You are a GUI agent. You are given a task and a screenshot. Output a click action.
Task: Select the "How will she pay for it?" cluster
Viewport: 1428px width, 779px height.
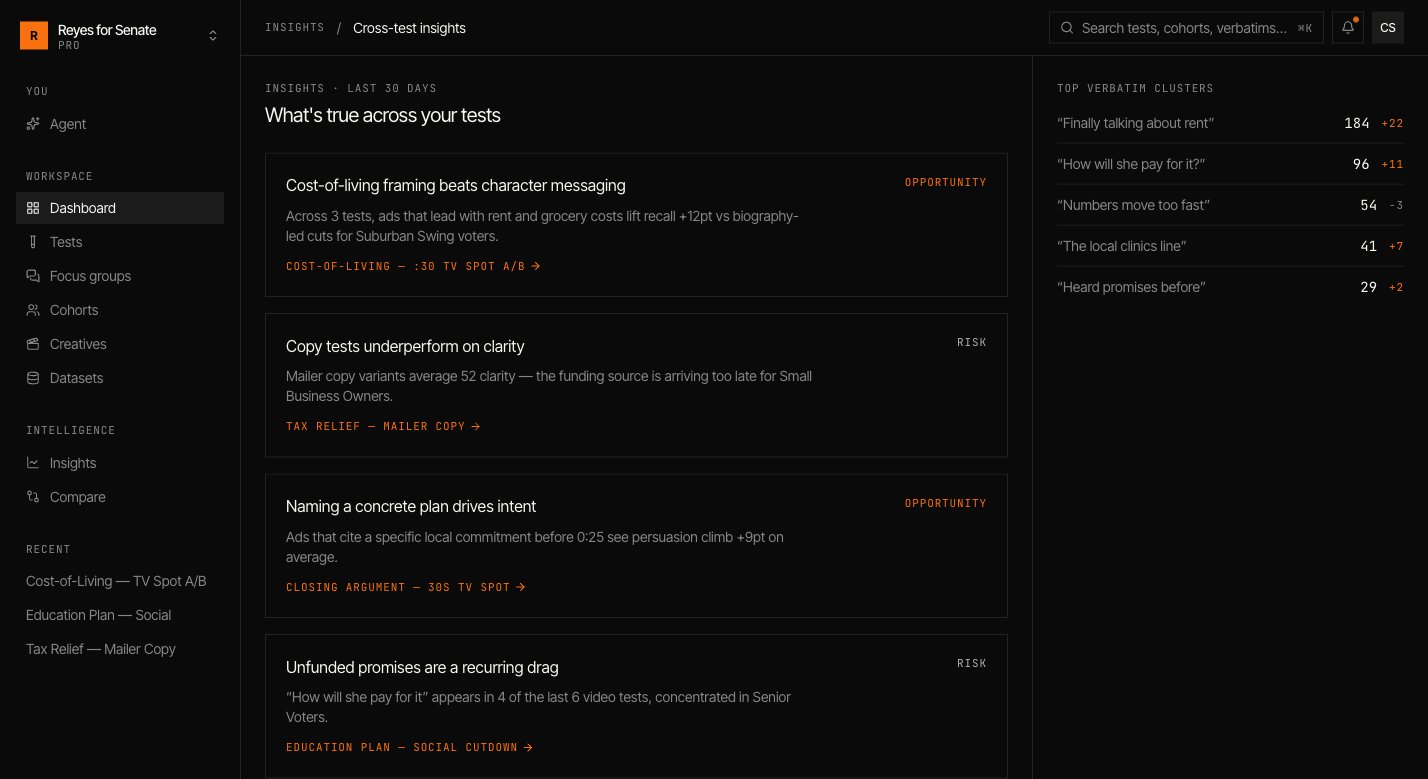[1230, 164]
